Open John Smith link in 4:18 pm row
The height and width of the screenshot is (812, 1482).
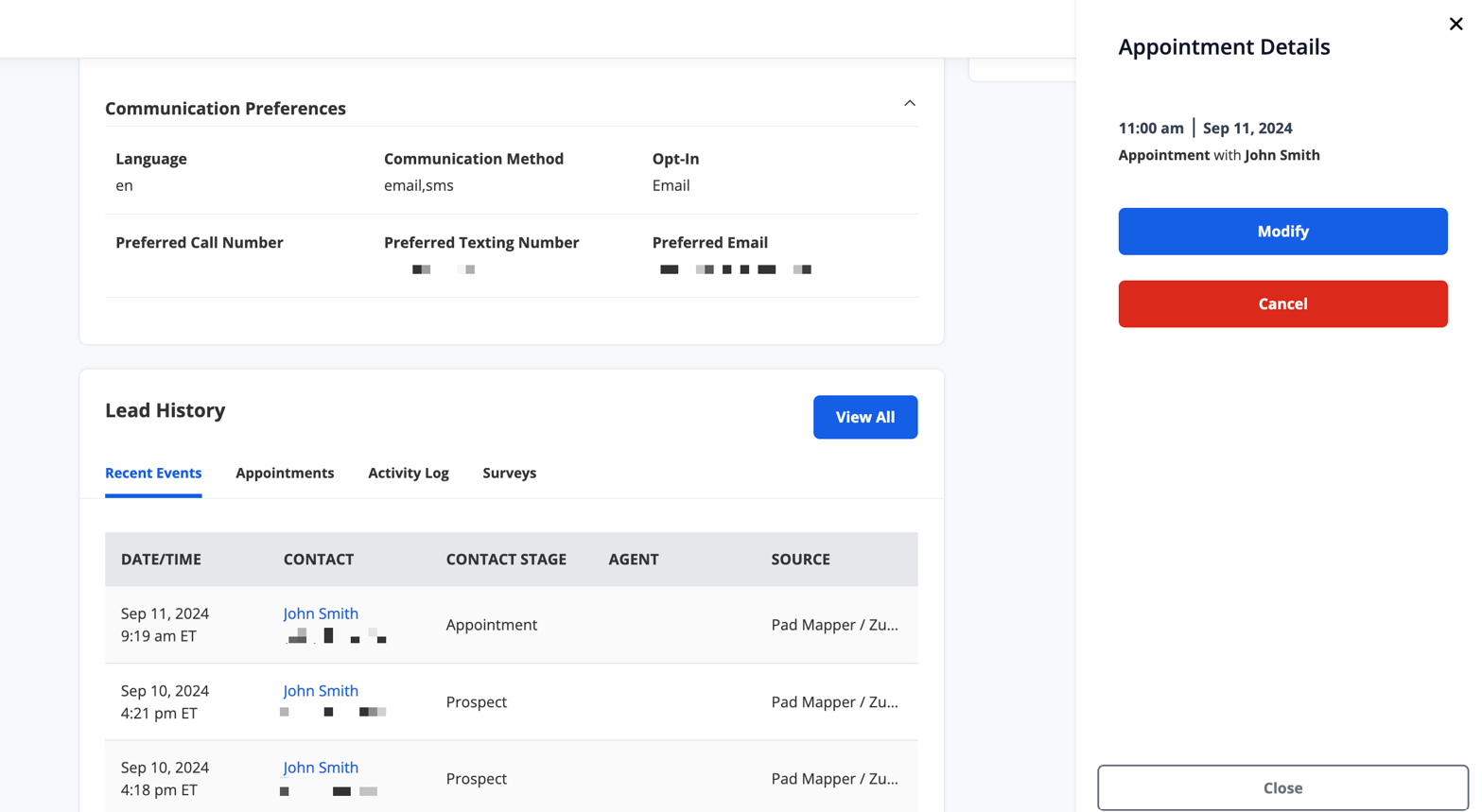(x=321, y=768)
